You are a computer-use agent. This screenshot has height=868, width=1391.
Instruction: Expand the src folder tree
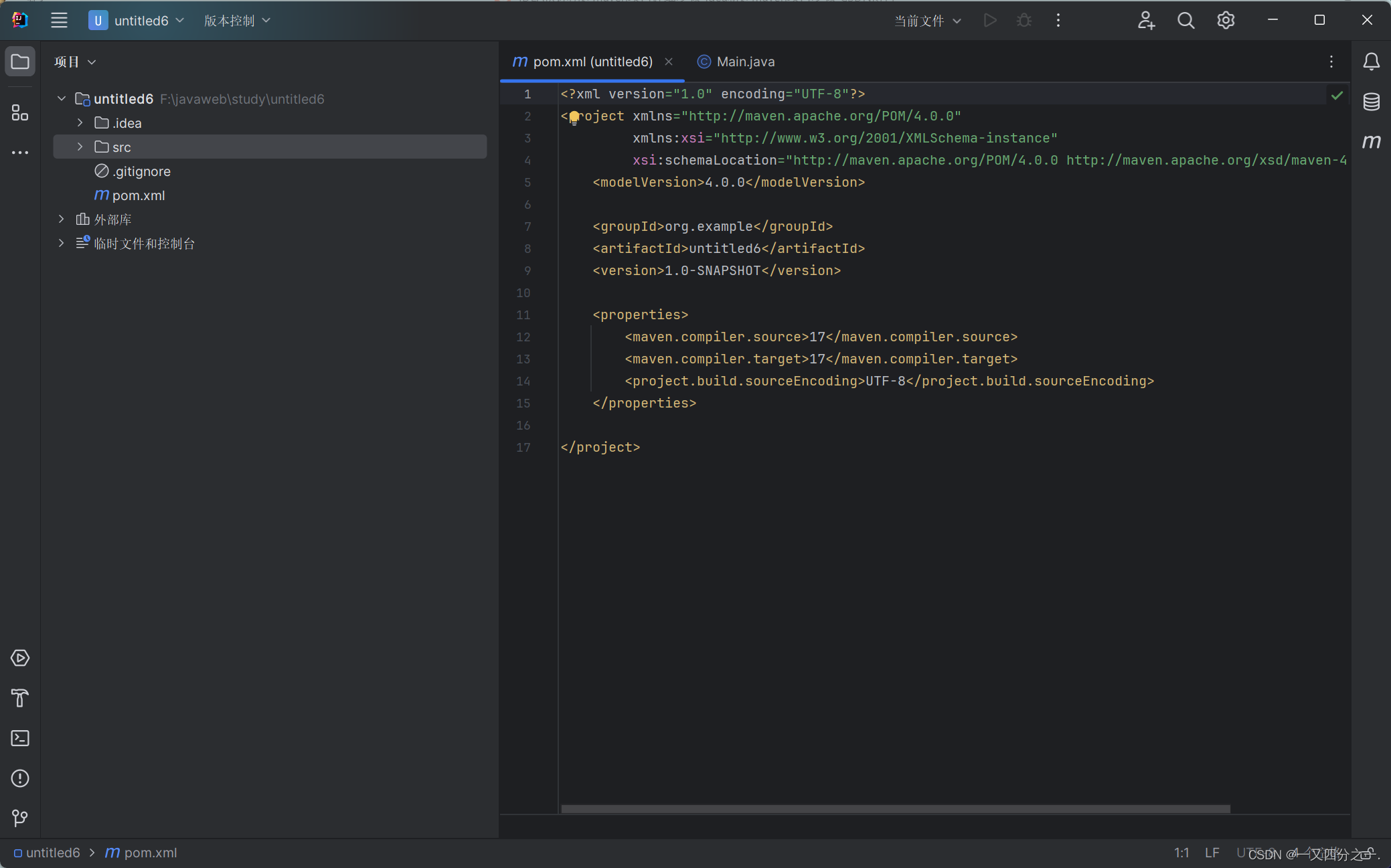(x=80, y=147)
